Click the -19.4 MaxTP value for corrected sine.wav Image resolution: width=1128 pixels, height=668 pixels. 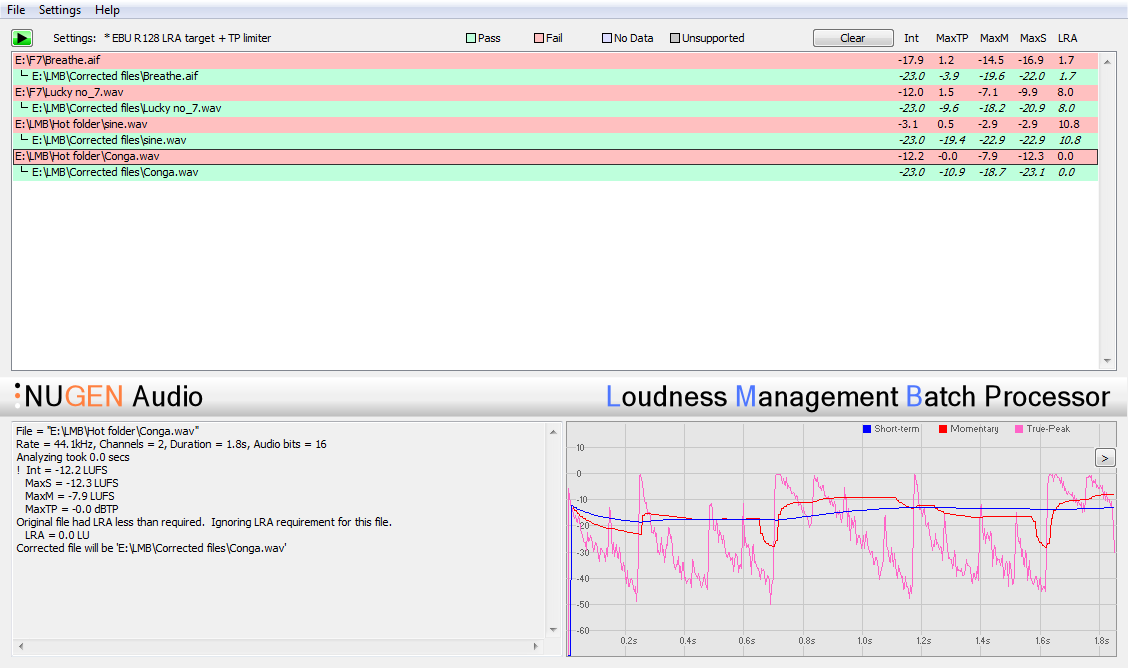click(952, 140)
